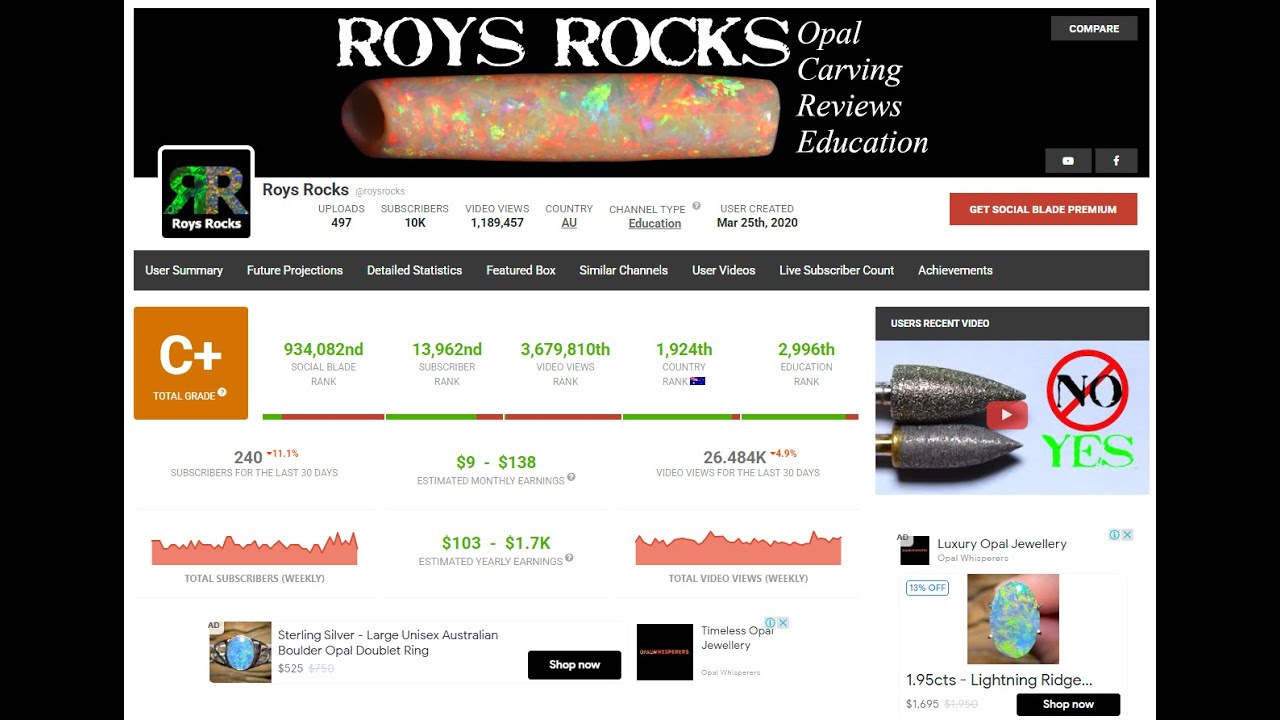Close the Luxury Opal Jewellery ad

click(x=1127, y=535)
